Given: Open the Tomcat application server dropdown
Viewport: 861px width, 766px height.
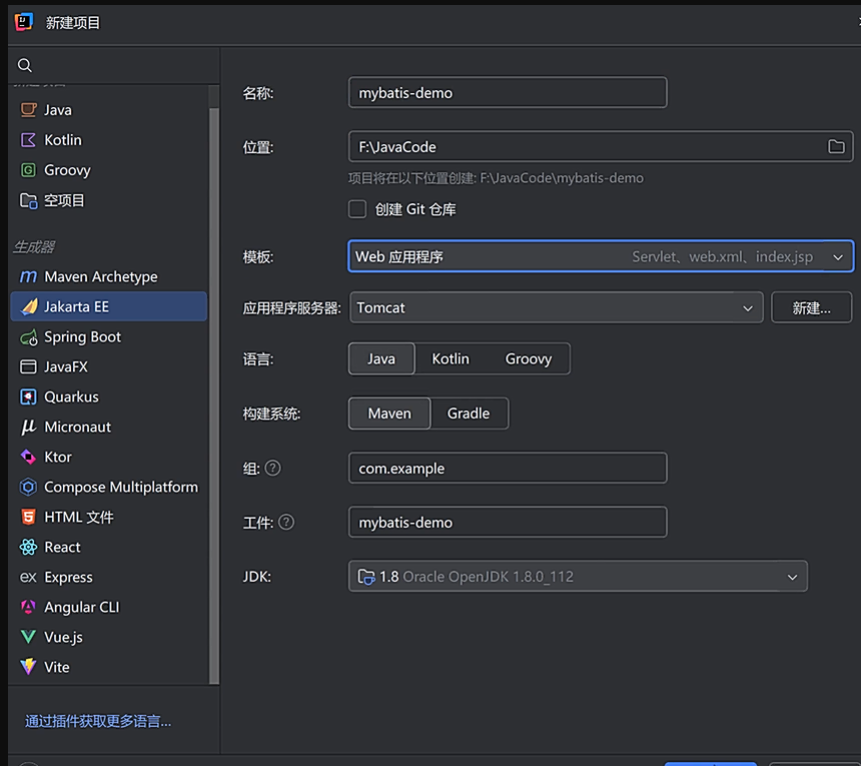Looking at the screenshot, I should tap(556, 307).
